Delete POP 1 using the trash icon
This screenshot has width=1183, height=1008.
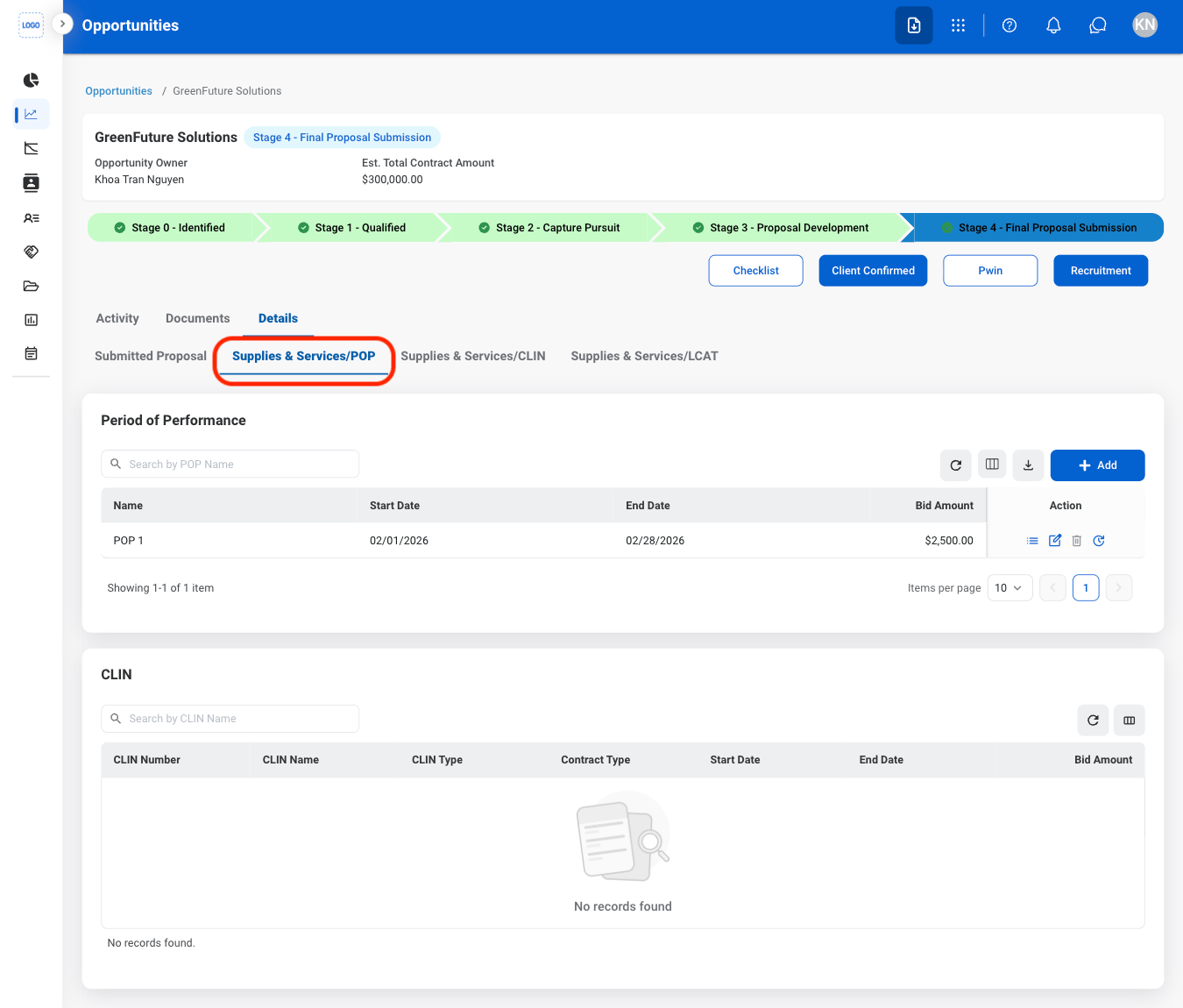[1077, 541]
